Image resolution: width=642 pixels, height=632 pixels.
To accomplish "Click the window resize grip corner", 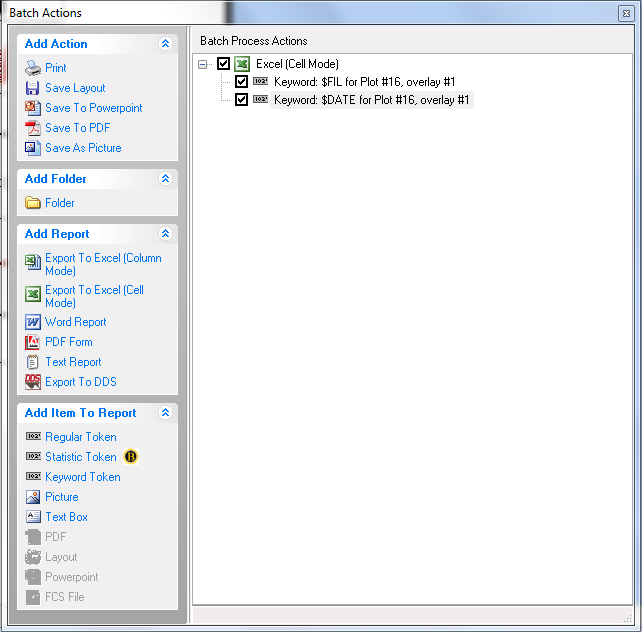I will pos(627,618).
